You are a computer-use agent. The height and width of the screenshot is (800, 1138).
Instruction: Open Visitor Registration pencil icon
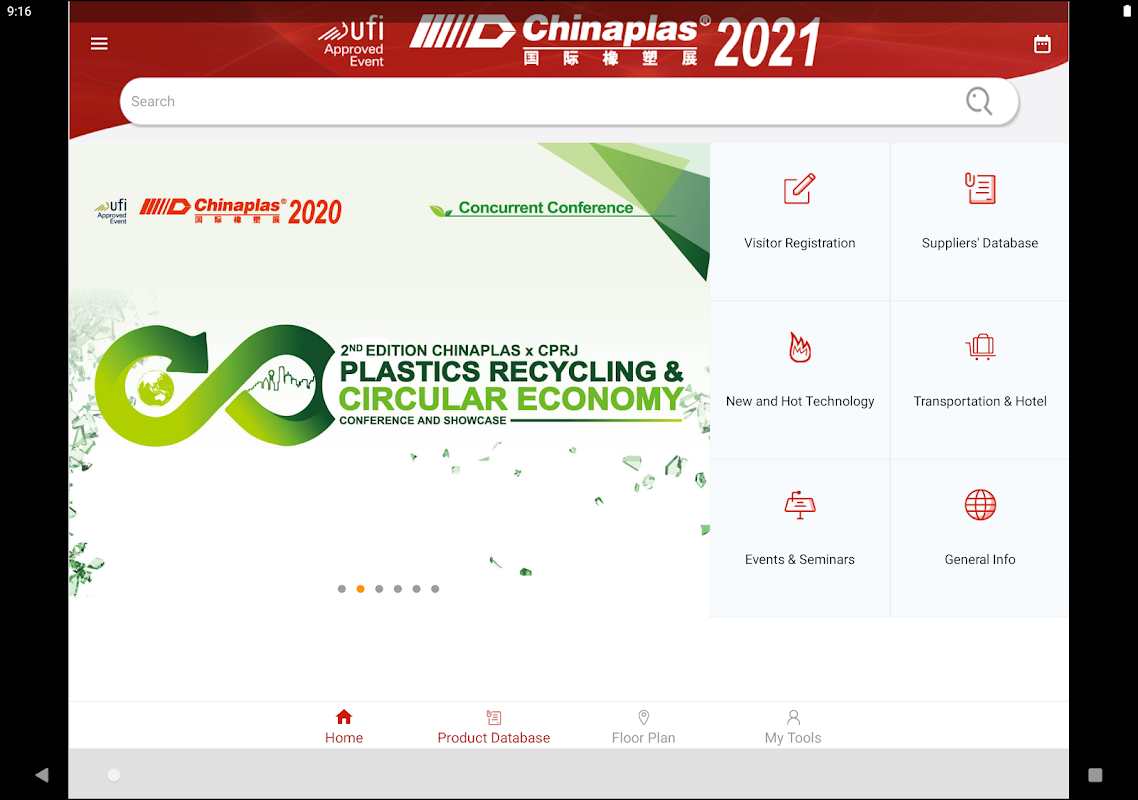[x=799, y=189]
